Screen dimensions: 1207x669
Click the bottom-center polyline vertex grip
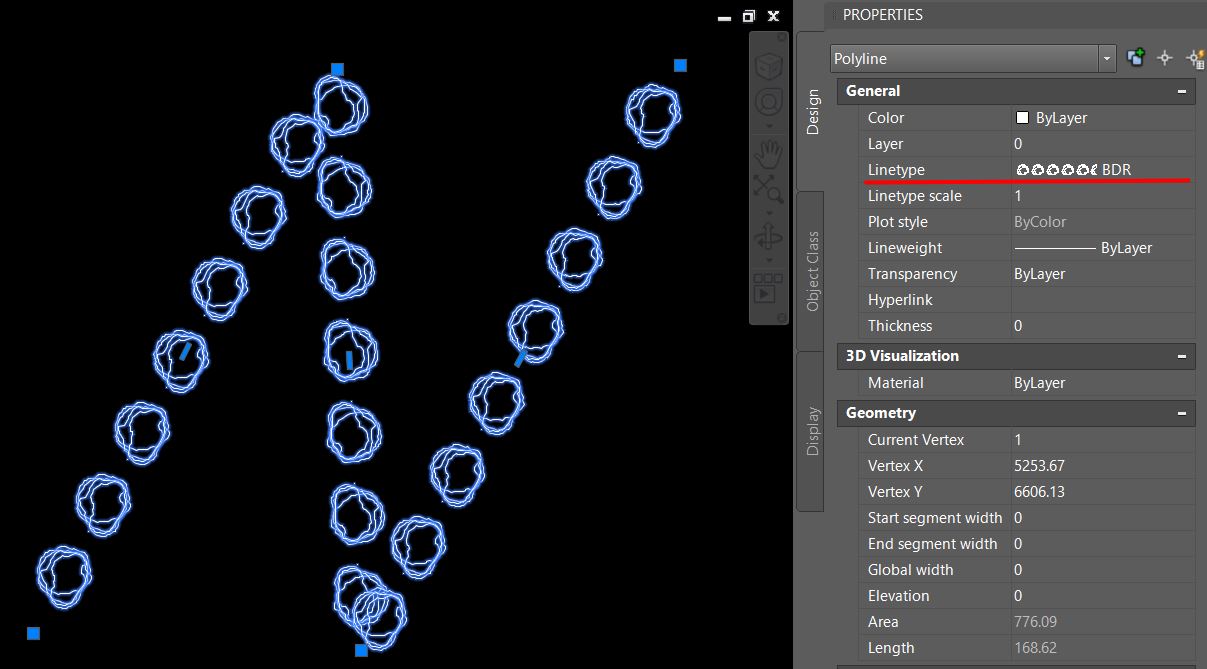click(361, 650)
